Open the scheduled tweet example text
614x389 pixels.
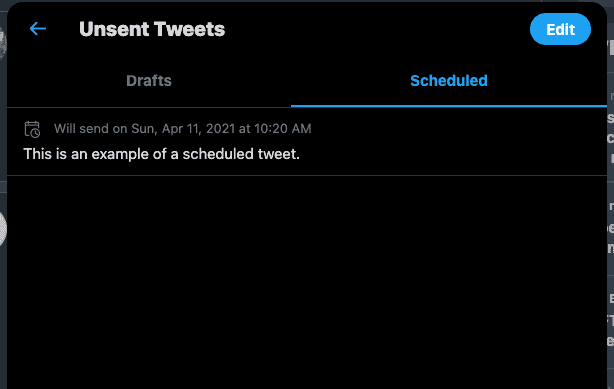[161, 154]
